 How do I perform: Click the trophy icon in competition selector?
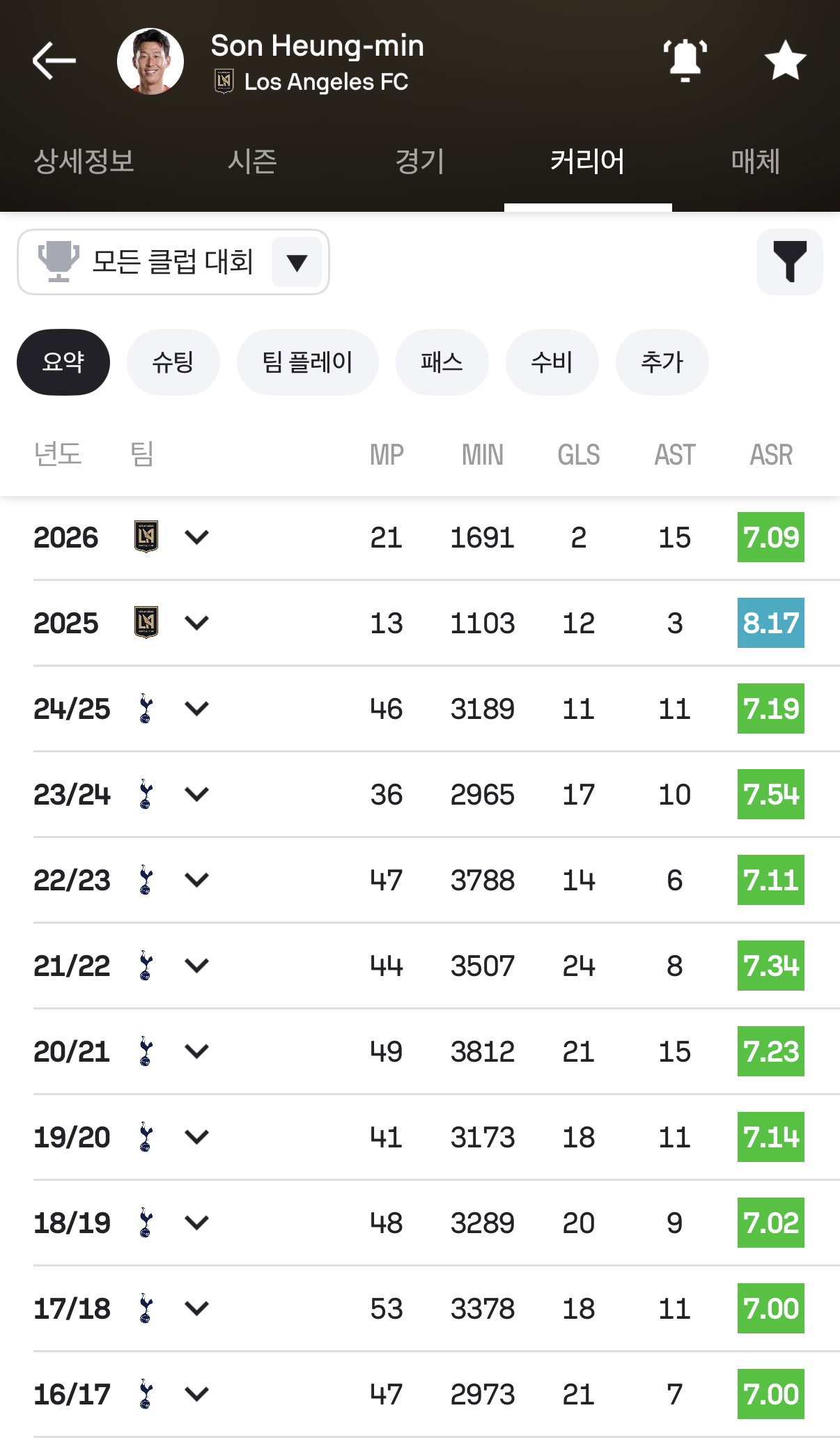click(59, 261)
